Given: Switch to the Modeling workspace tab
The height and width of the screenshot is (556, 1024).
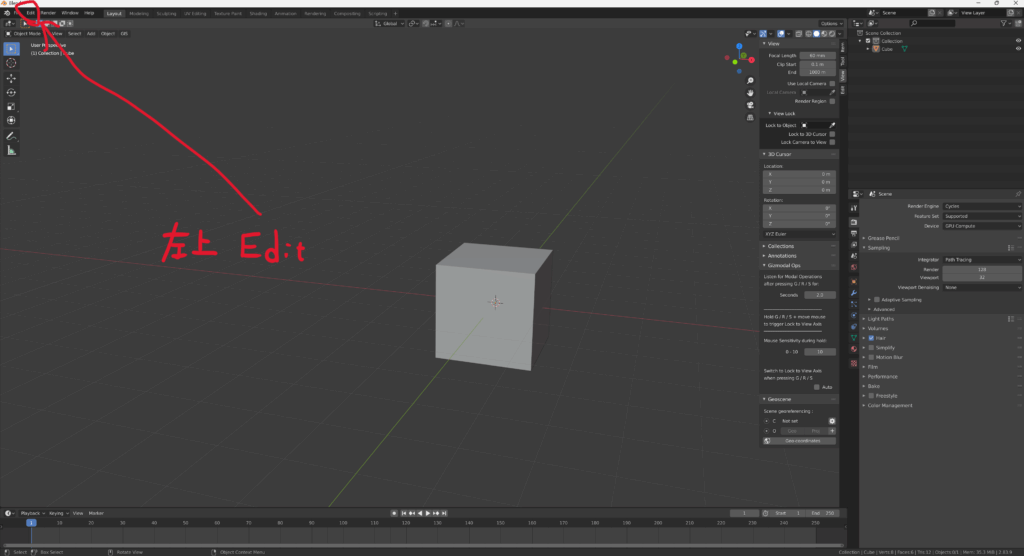Looking at the screenshot, I should [x=139, y=13].
